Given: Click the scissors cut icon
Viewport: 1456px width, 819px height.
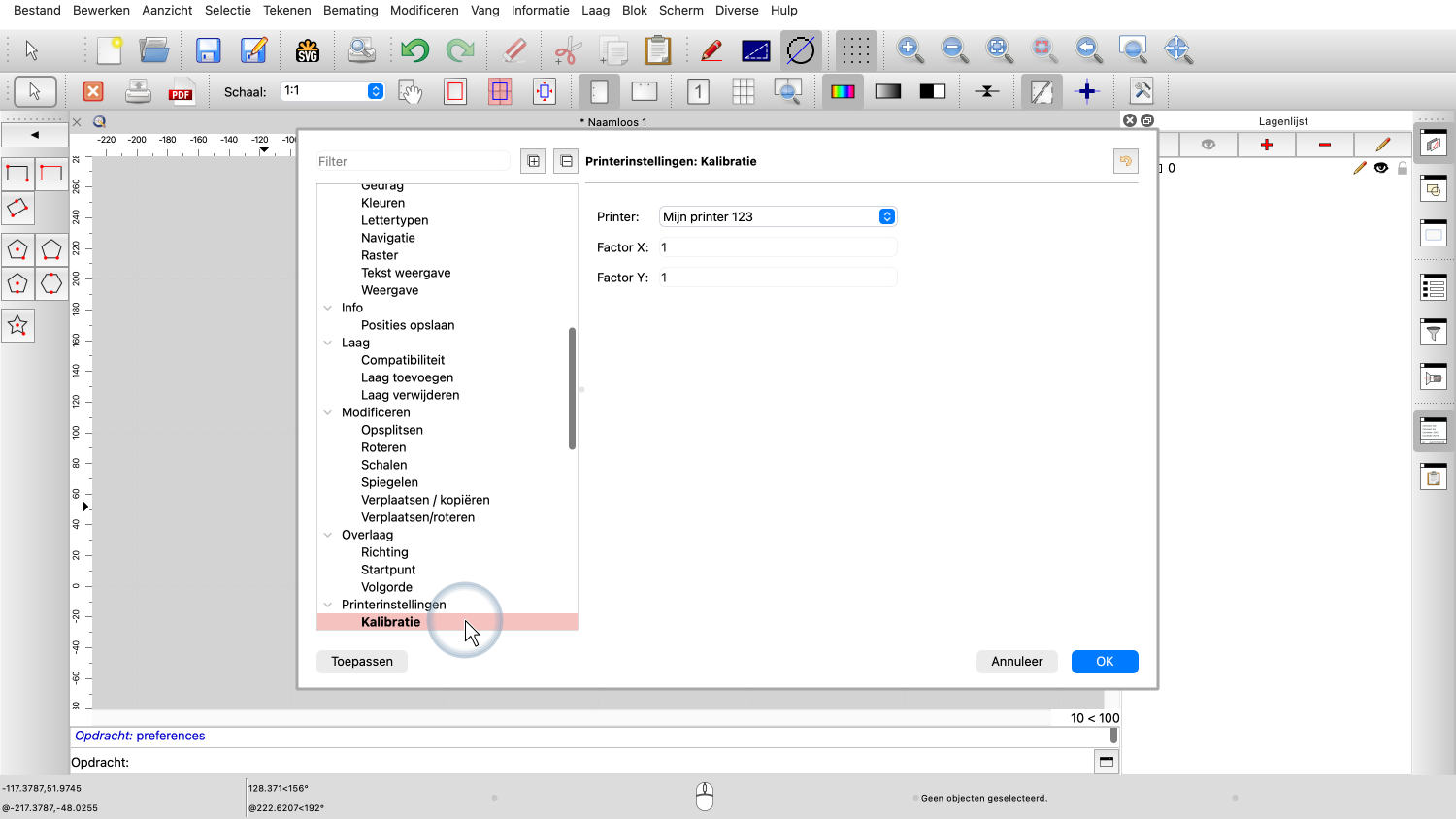Looking at the screenshot, I should (568, 50).
